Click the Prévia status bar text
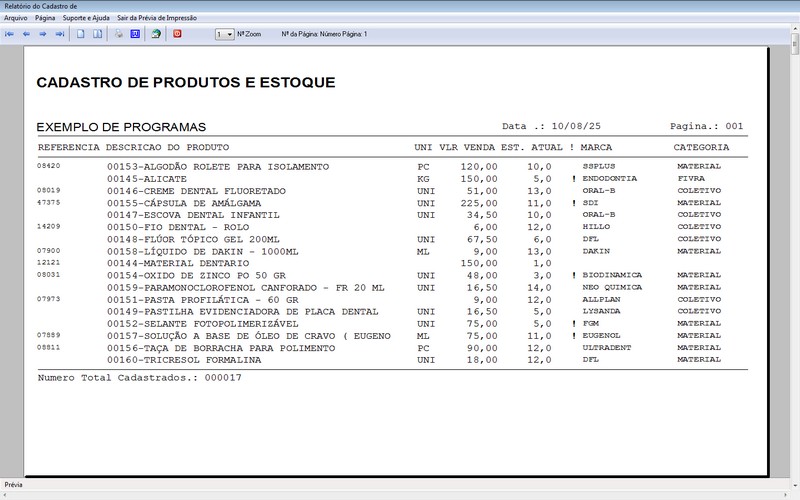This screenshot has width=800, height=500. (x=14, y=485)
